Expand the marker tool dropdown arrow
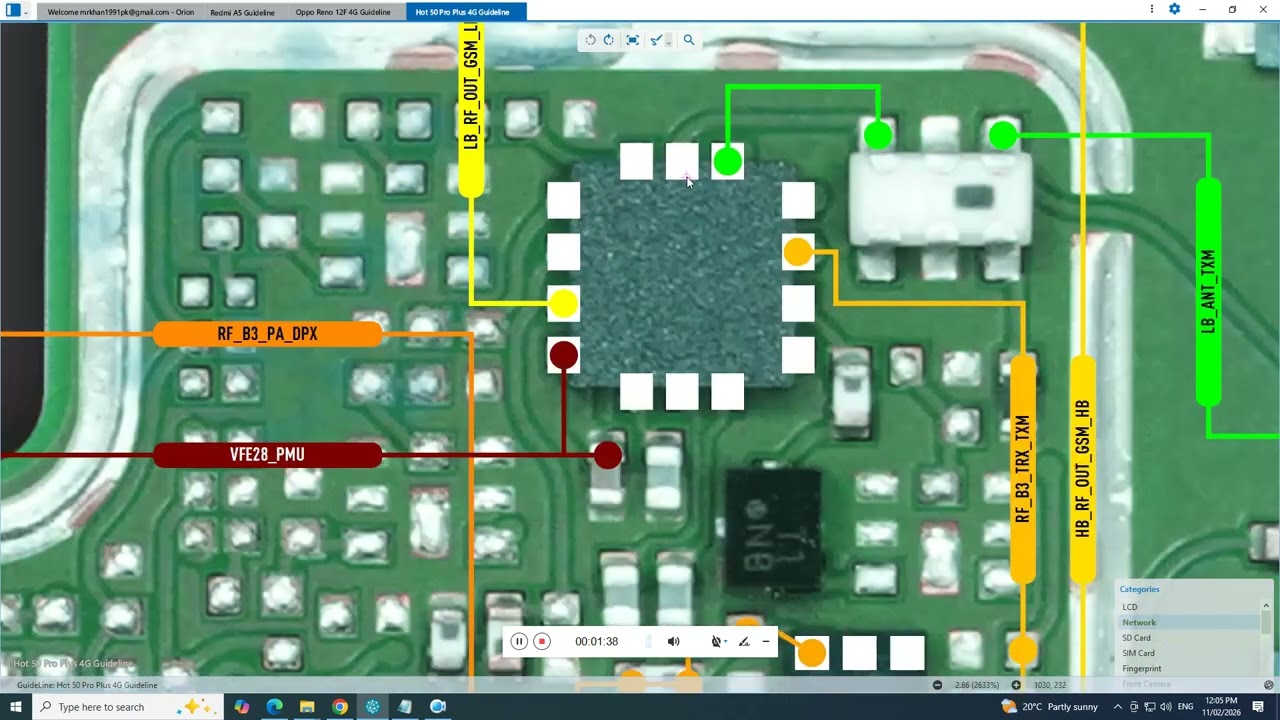Screen dimensions: 1280x720 pyautogui.click(x=667, y=41)
